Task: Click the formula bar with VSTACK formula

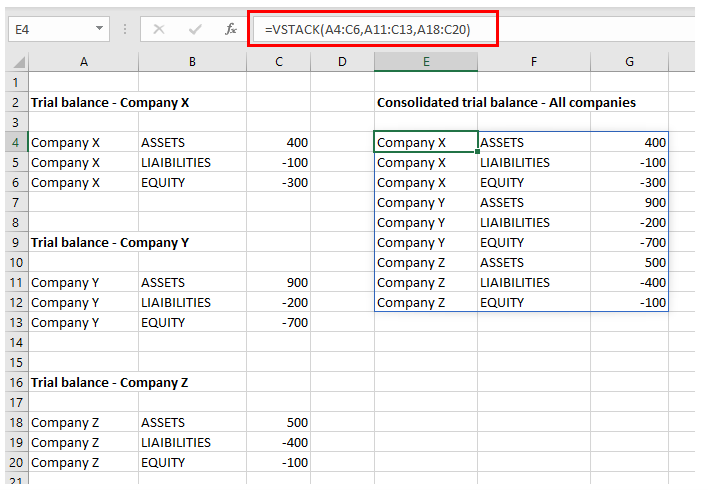Action: (373, 29)
